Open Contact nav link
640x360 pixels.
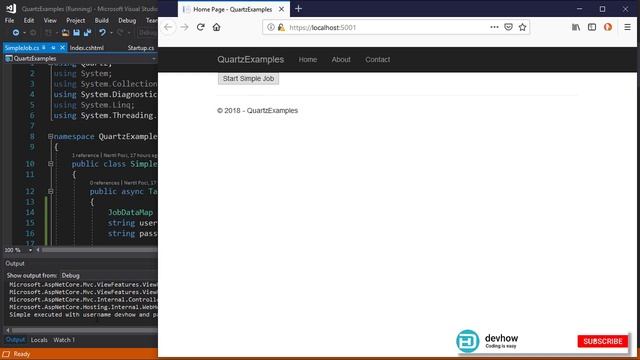click(x=378, y=60)
